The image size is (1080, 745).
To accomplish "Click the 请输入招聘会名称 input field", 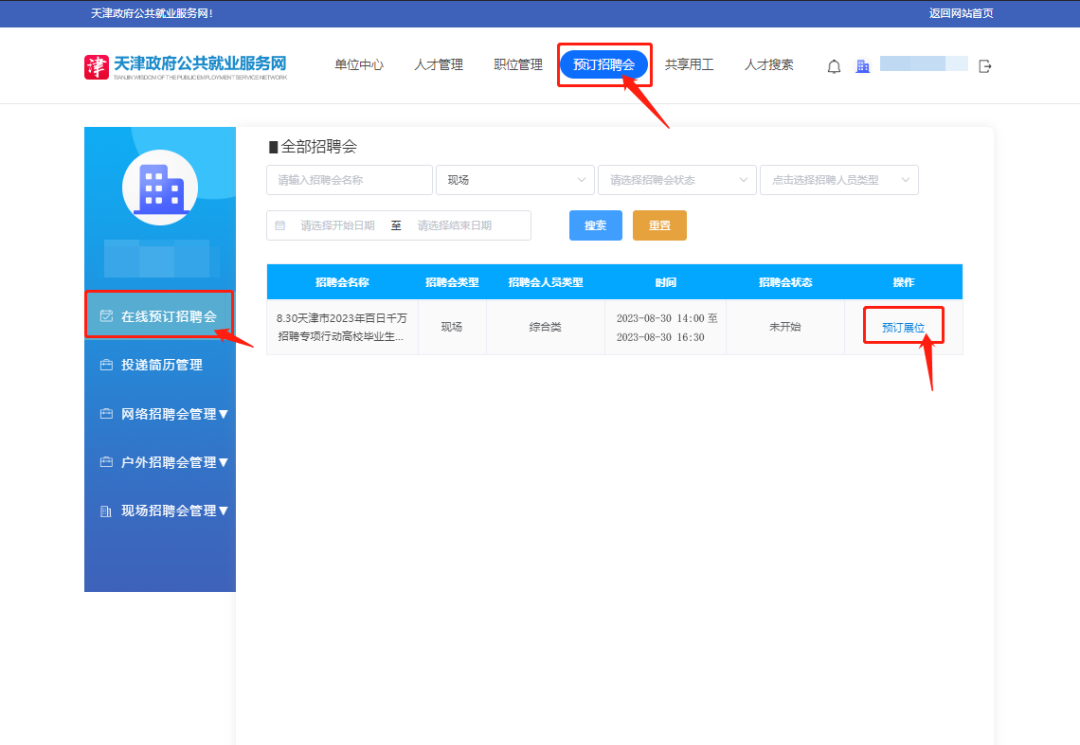I will click(x=349, y=180).
